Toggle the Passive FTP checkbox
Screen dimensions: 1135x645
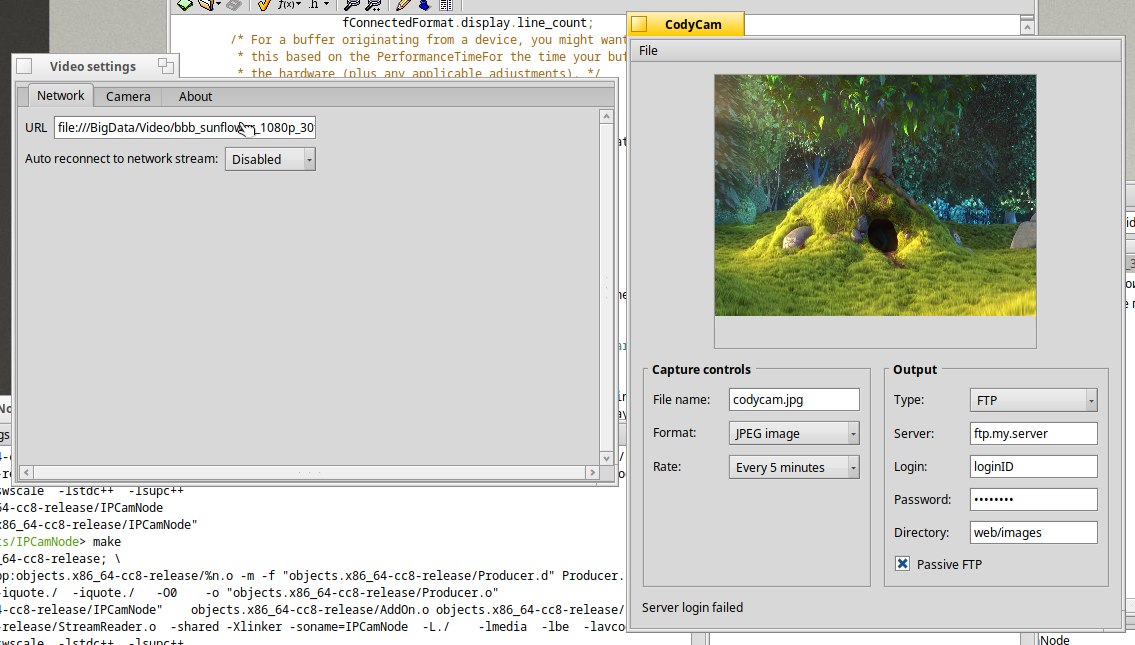902,564
